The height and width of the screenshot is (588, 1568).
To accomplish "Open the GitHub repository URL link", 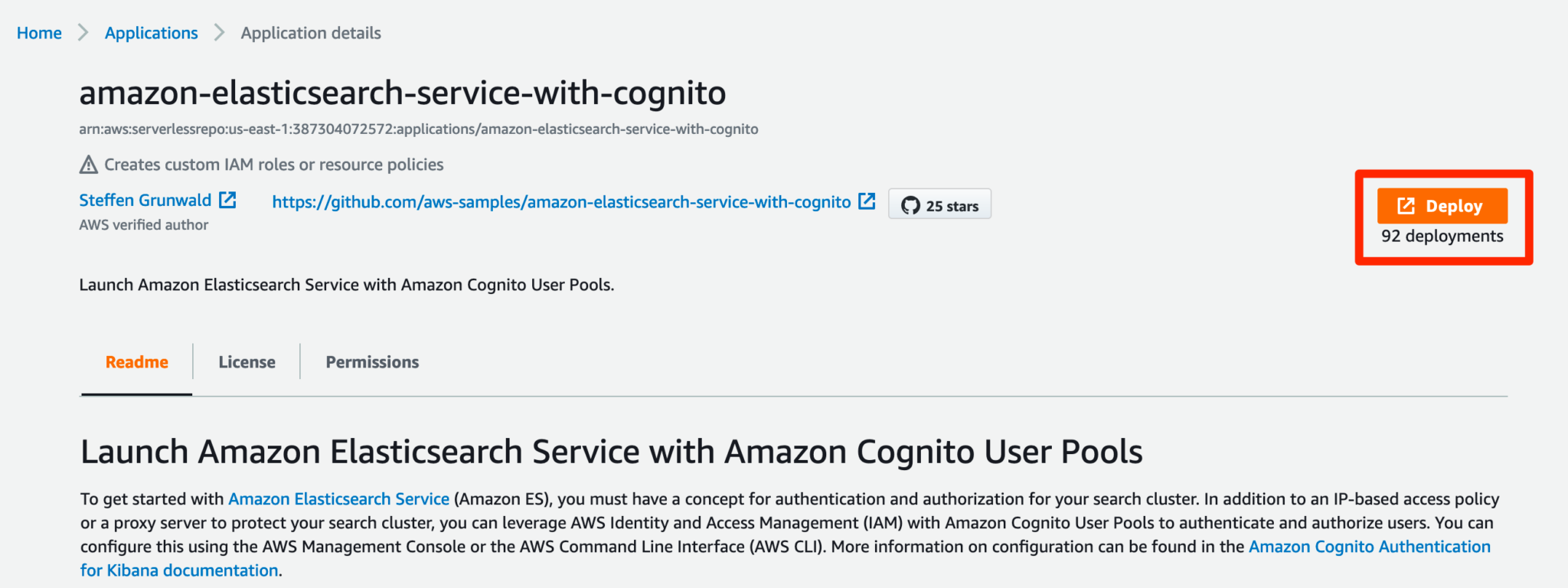I will click(560, 201).
